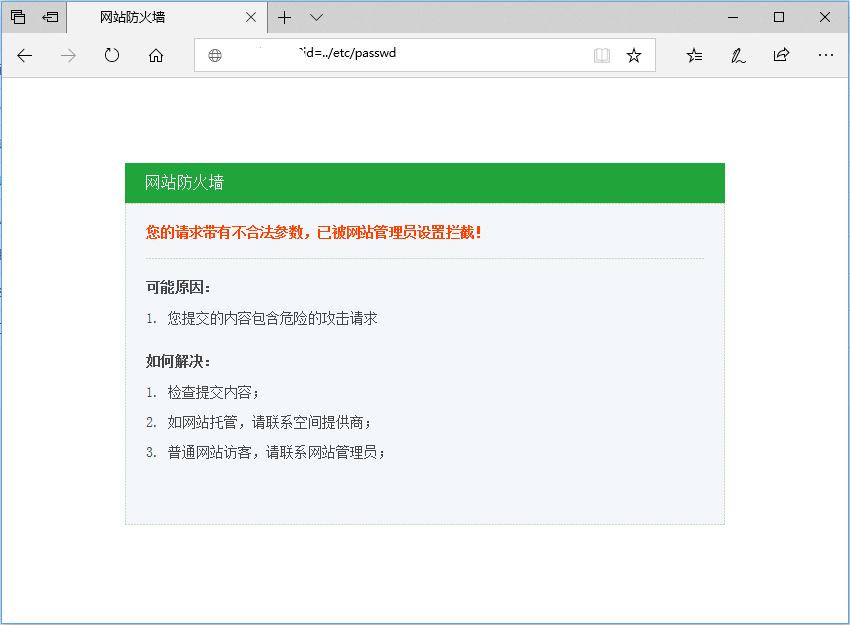Image resolution: width=850 pixels, height=625 pixels.
Task: Add page to favorites star
Action: coord(634,55)
